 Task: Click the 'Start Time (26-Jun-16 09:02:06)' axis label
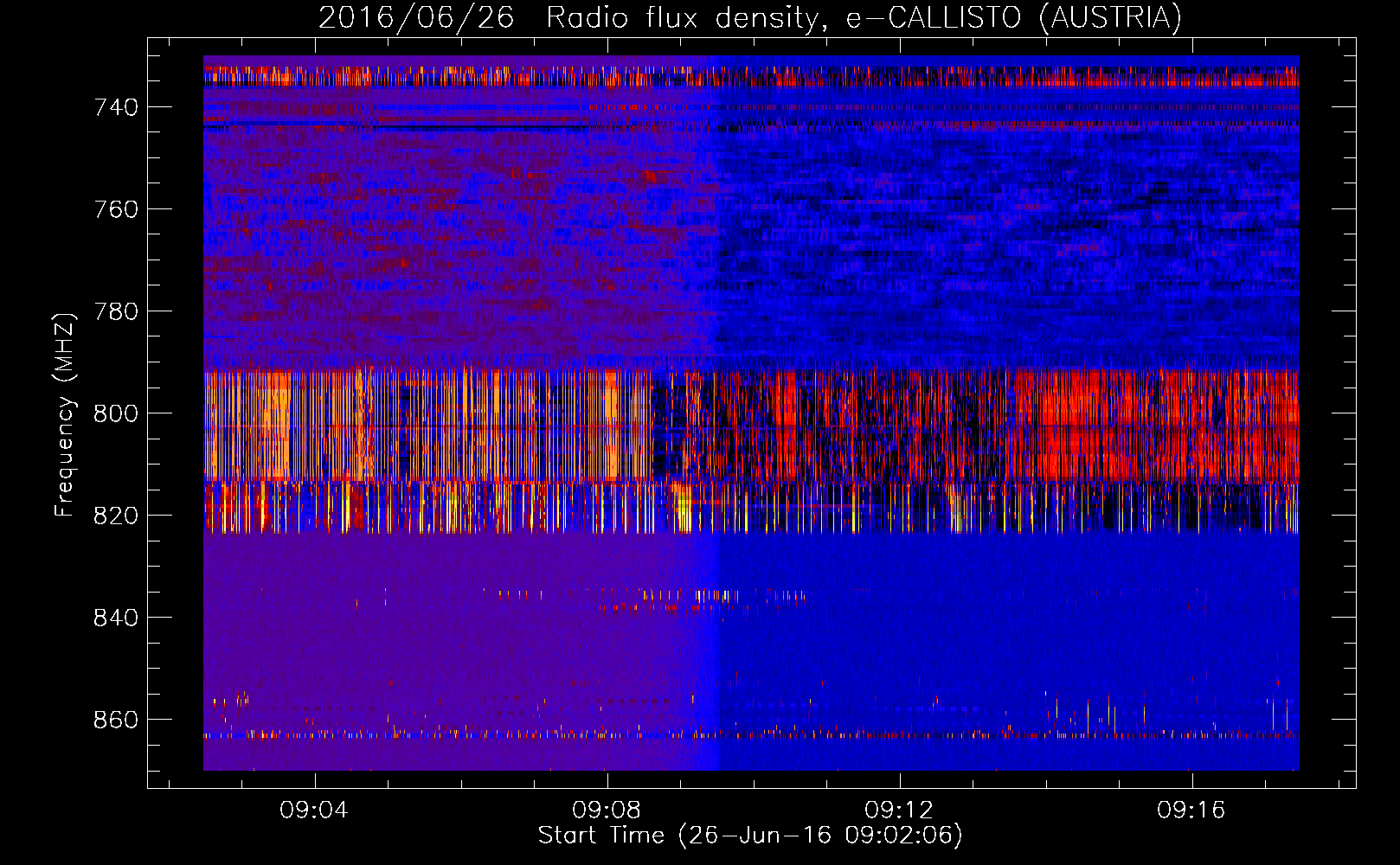pos(750,836)
